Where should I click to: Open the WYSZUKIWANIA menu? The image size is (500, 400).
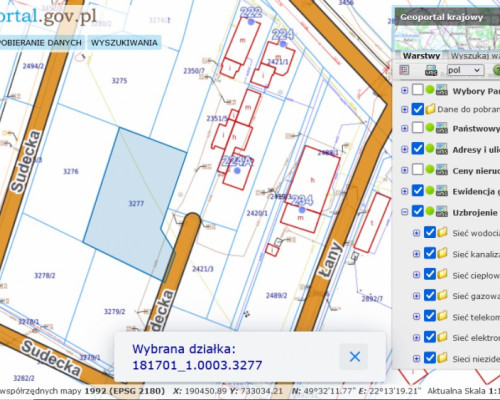click(124, 43)
